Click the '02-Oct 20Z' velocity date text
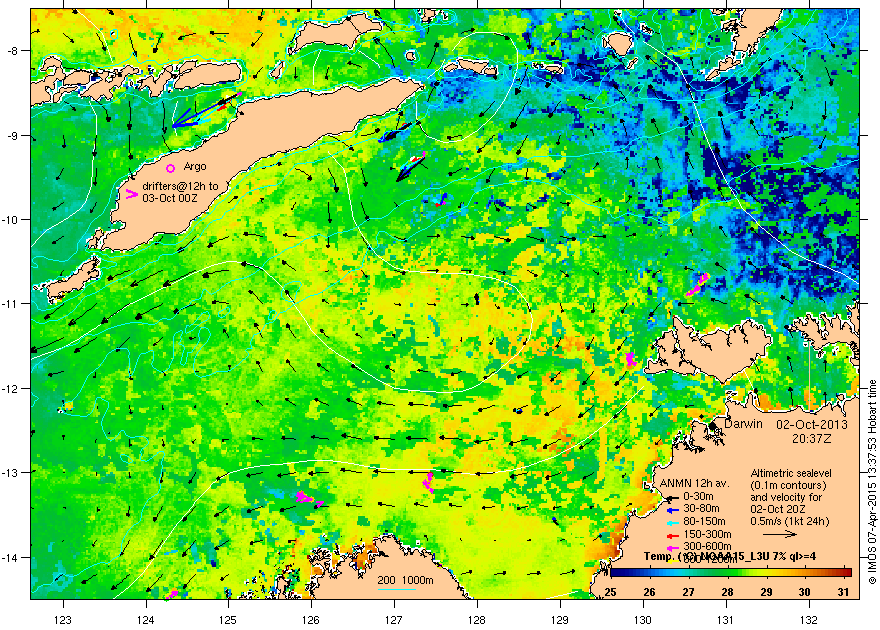The width and height of the screenshot is (880, 630). pos(778,509)
